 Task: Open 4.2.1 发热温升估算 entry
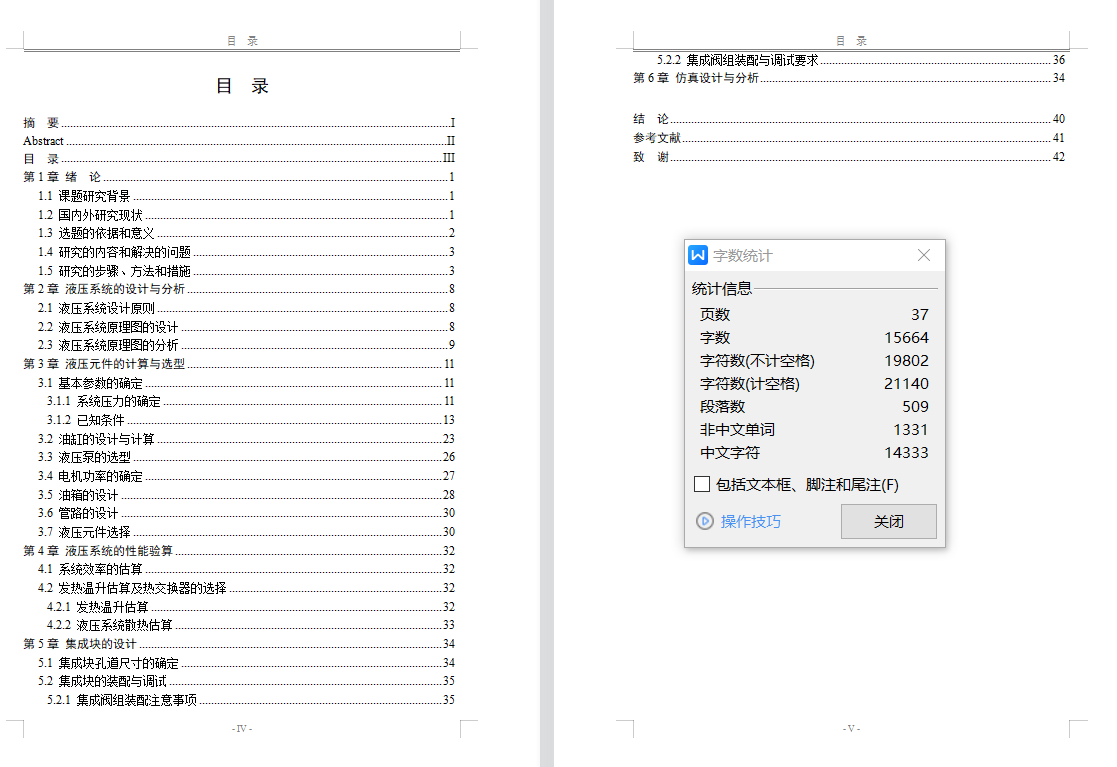pos(251,607)
